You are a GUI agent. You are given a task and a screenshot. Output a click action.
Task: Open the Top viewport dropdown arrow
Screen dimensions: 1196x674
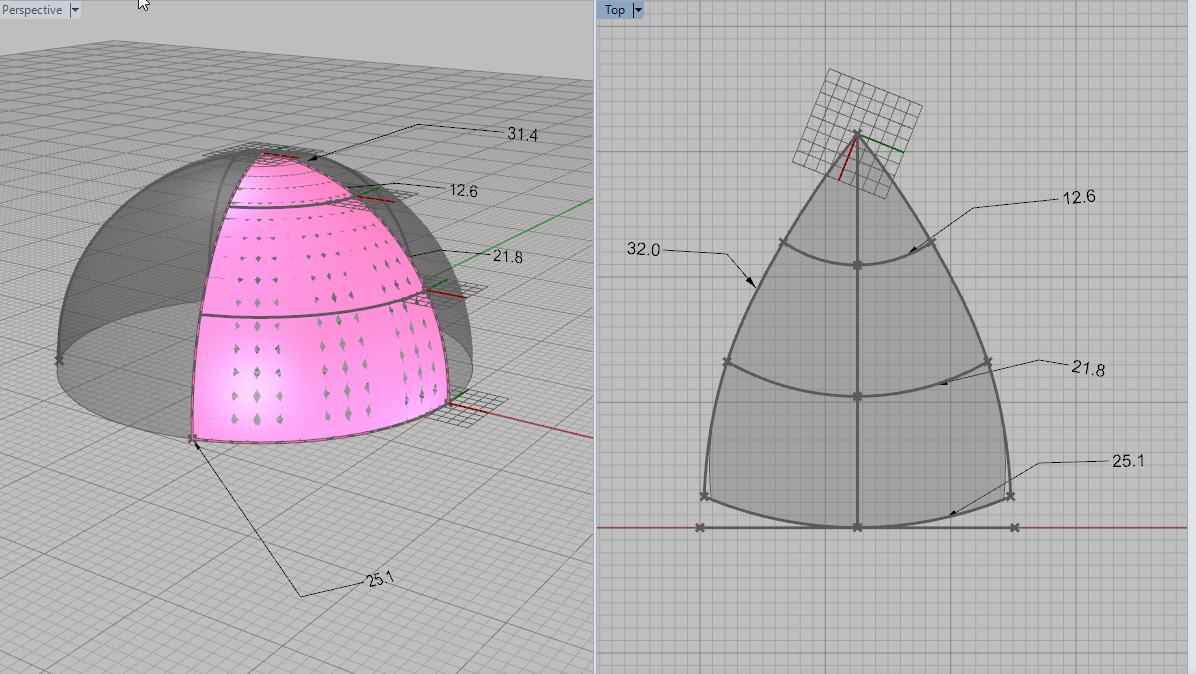pos(638,10)
